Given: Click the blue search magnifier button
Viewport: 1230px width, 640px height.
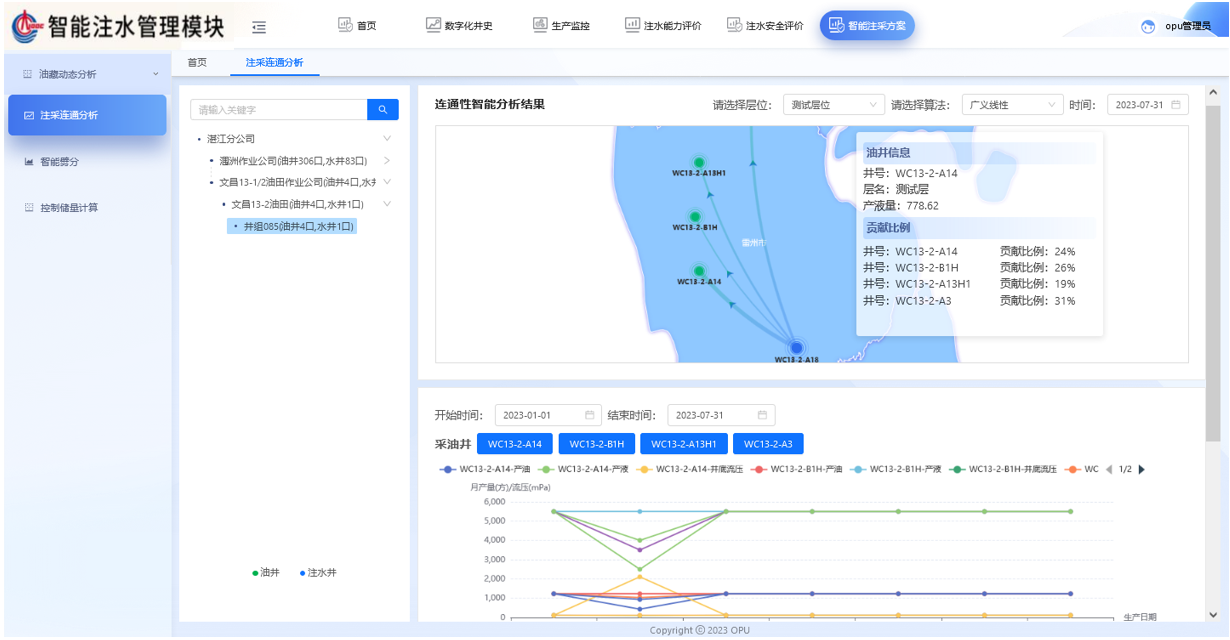Looking at the screenshot, I should point(383,110).
